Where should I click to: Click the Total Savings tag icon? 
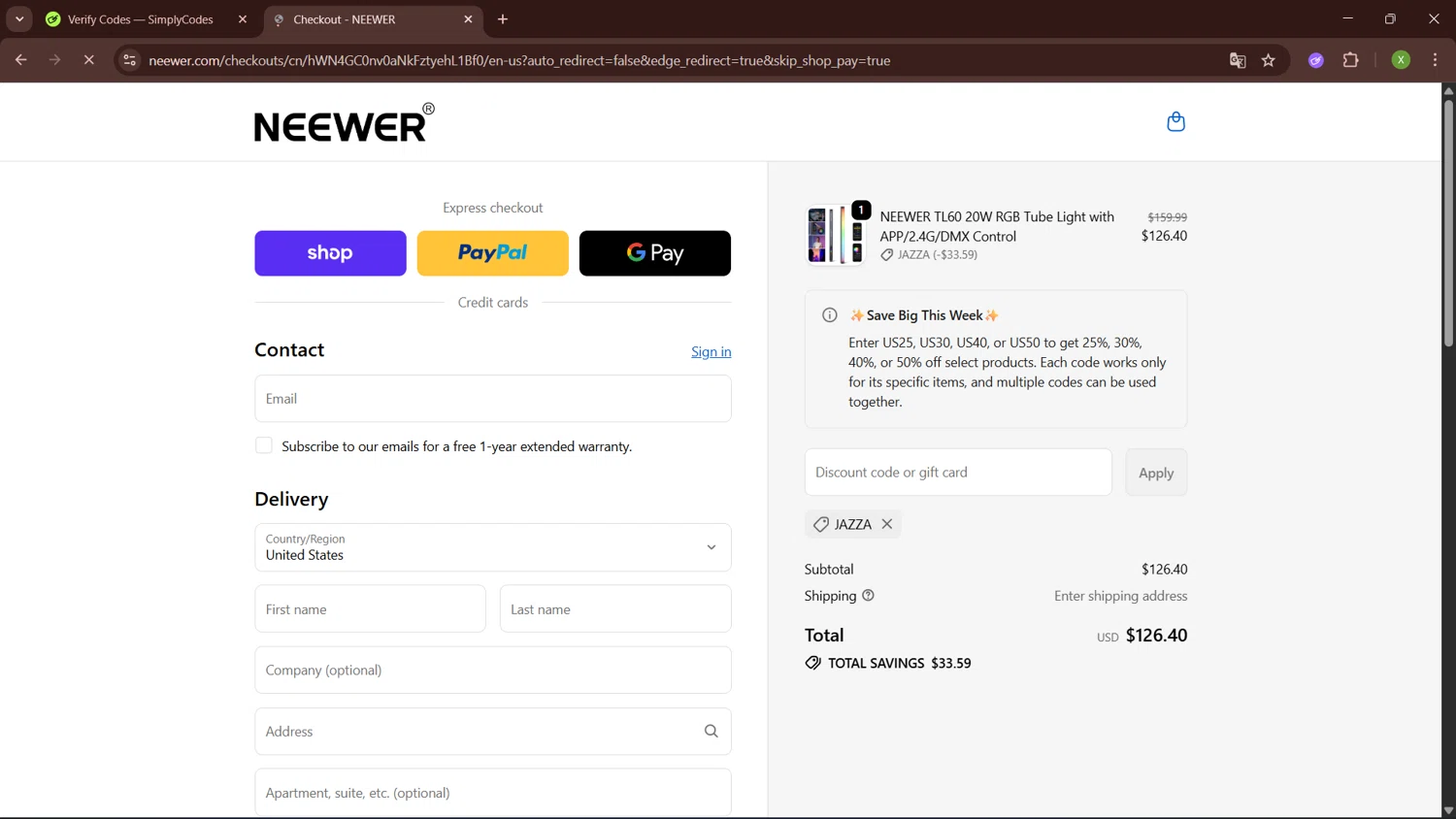click(x=813, y=663)
